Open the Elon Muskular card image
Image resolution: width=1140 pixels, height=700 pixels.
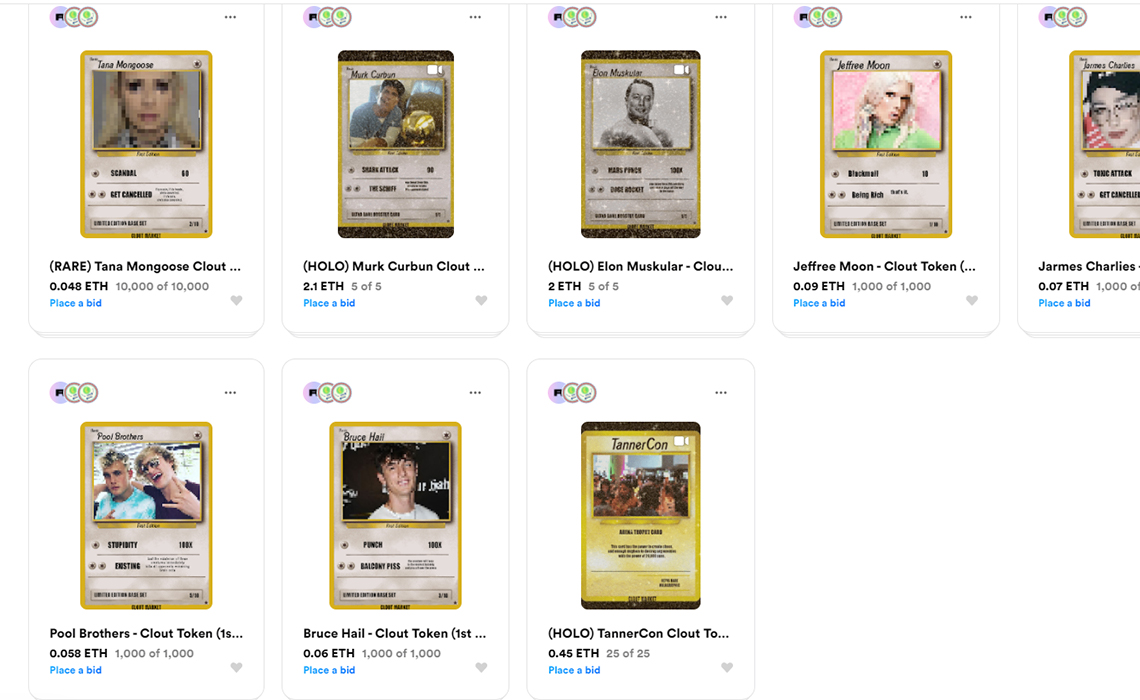[641, 144]
